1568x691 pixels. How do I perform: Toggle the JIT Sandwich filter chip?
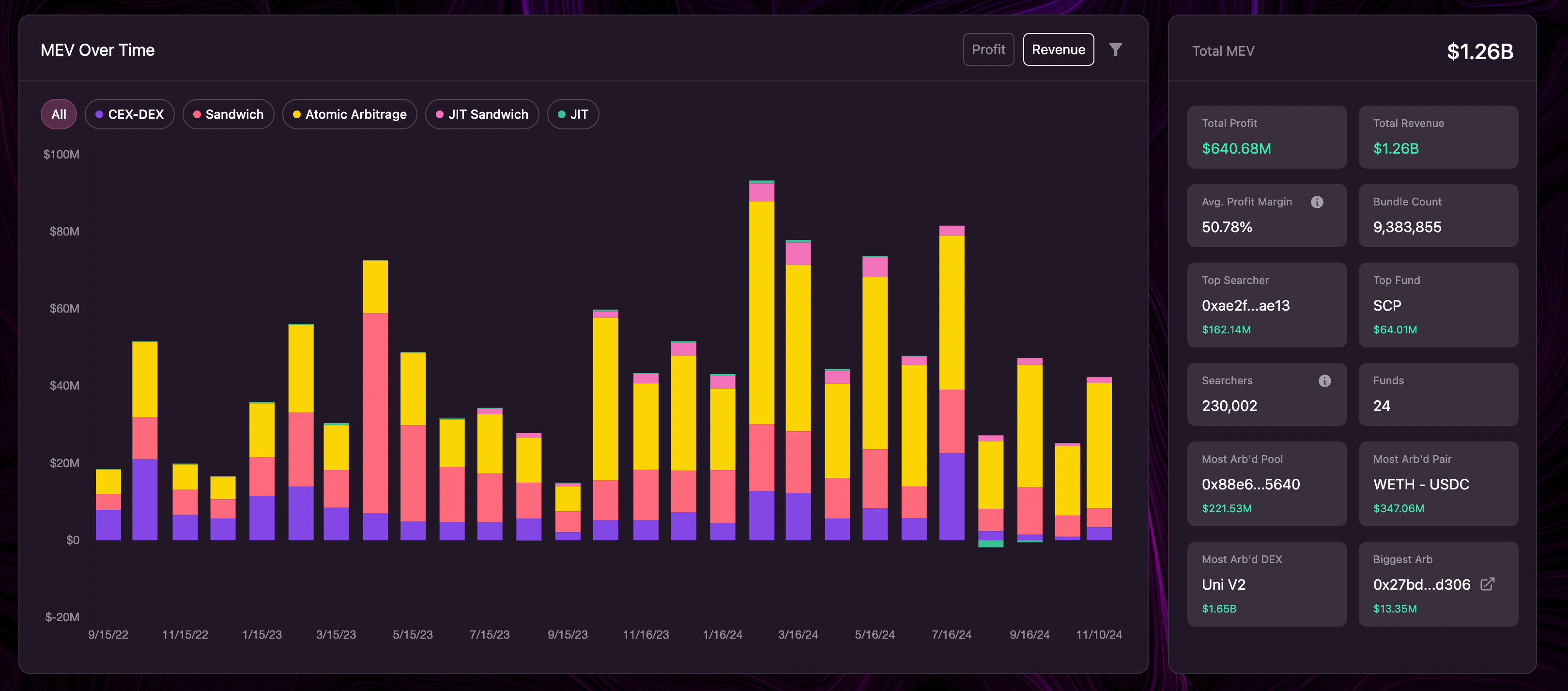482,114
